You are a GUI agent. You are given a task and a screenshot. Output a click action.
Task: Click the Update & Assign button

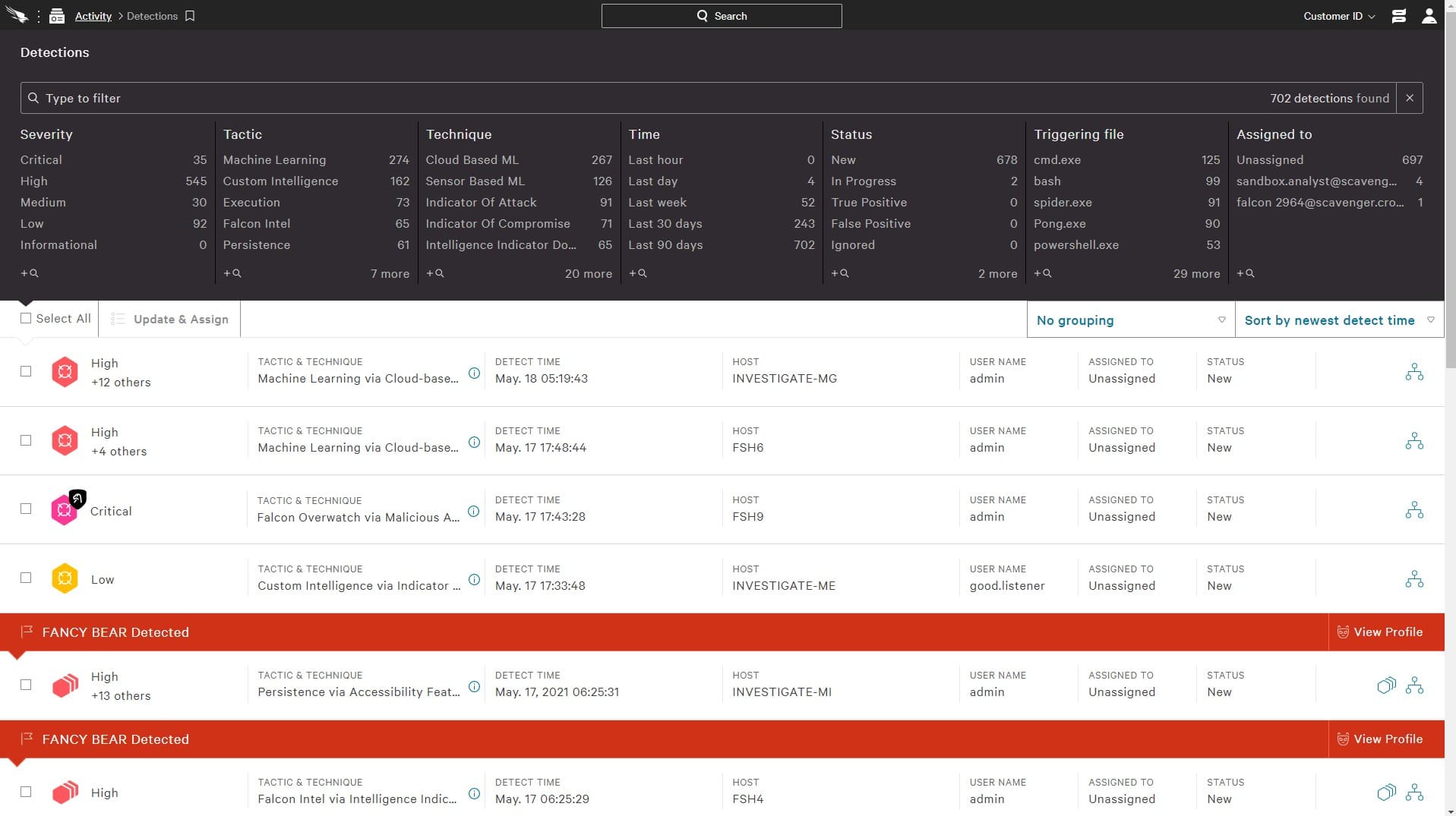pos(169,320)
